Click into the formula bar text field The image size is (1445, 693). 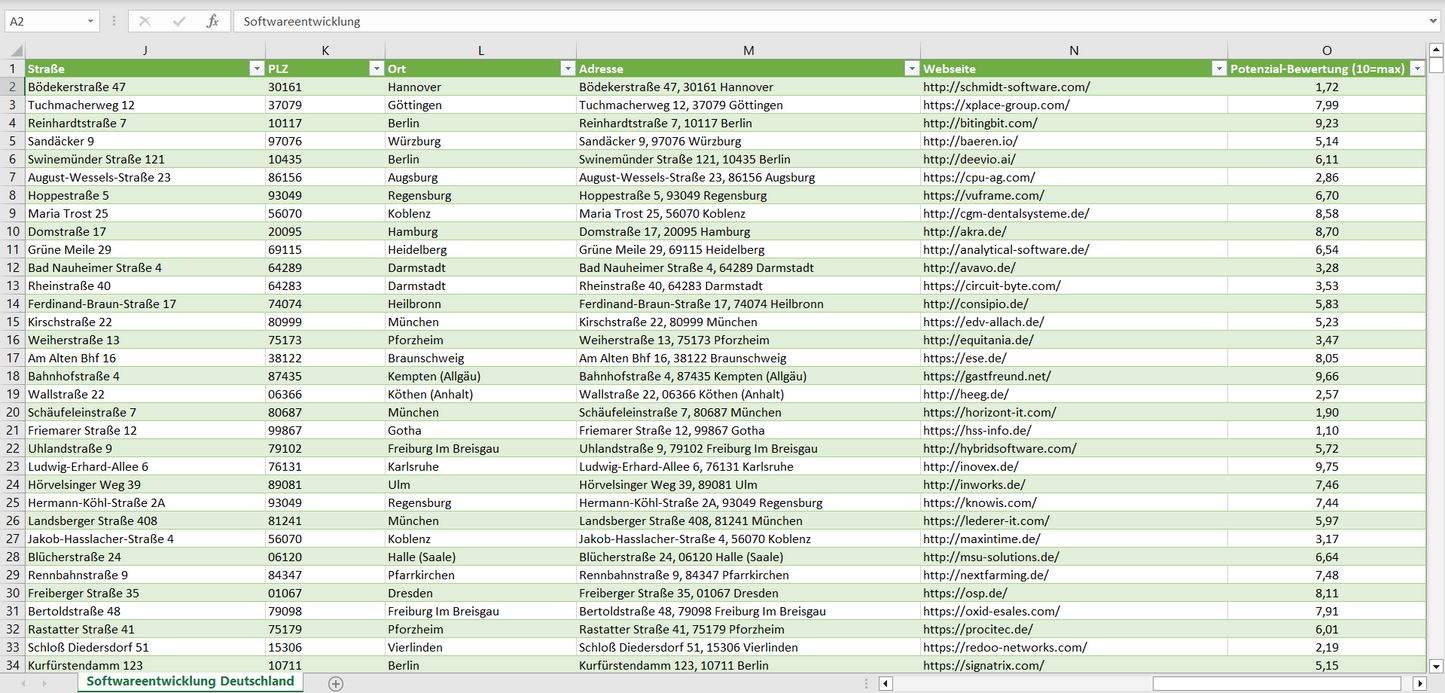800,21
